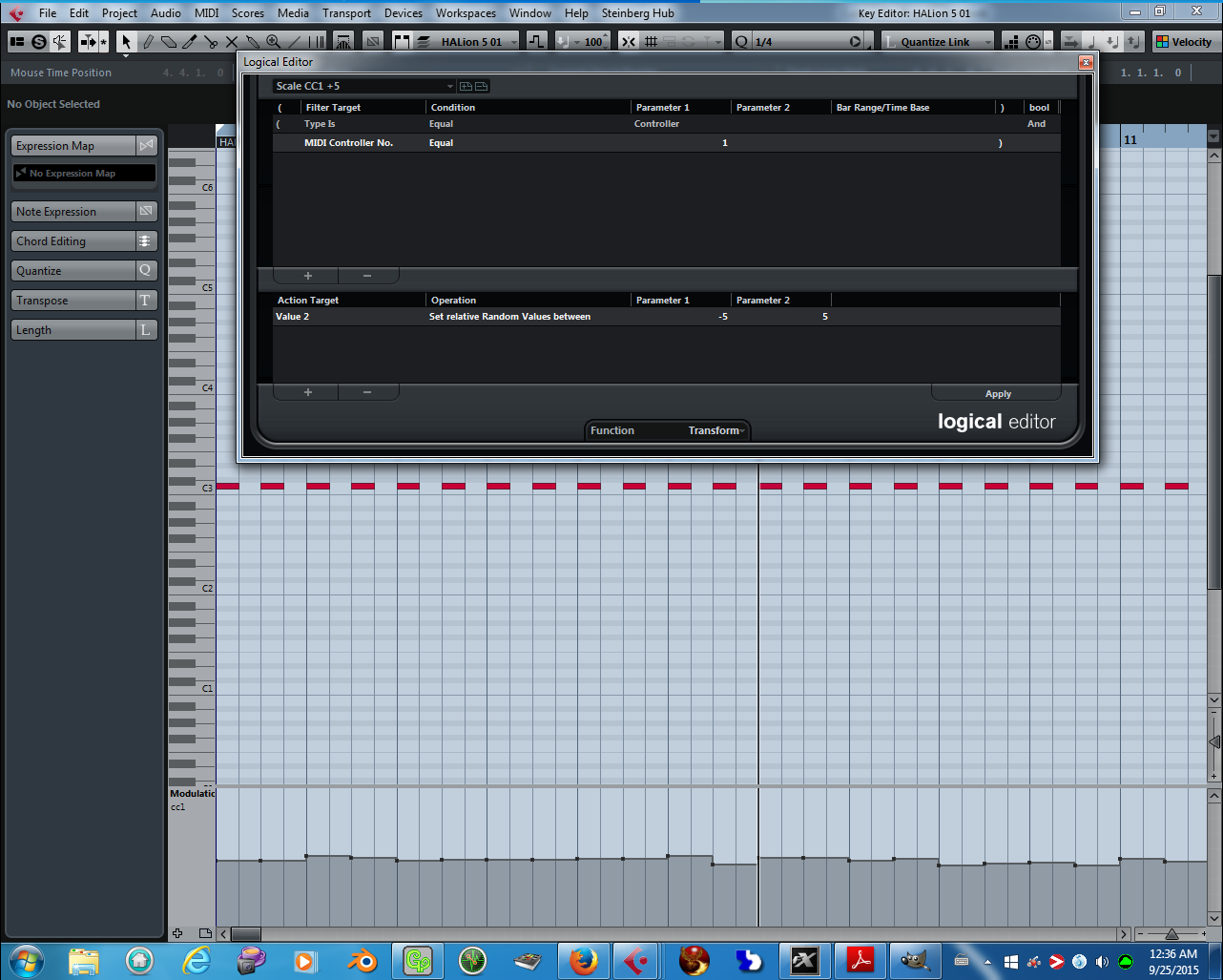Select the Glue tool
The image size is (1223, 980).
253,42
